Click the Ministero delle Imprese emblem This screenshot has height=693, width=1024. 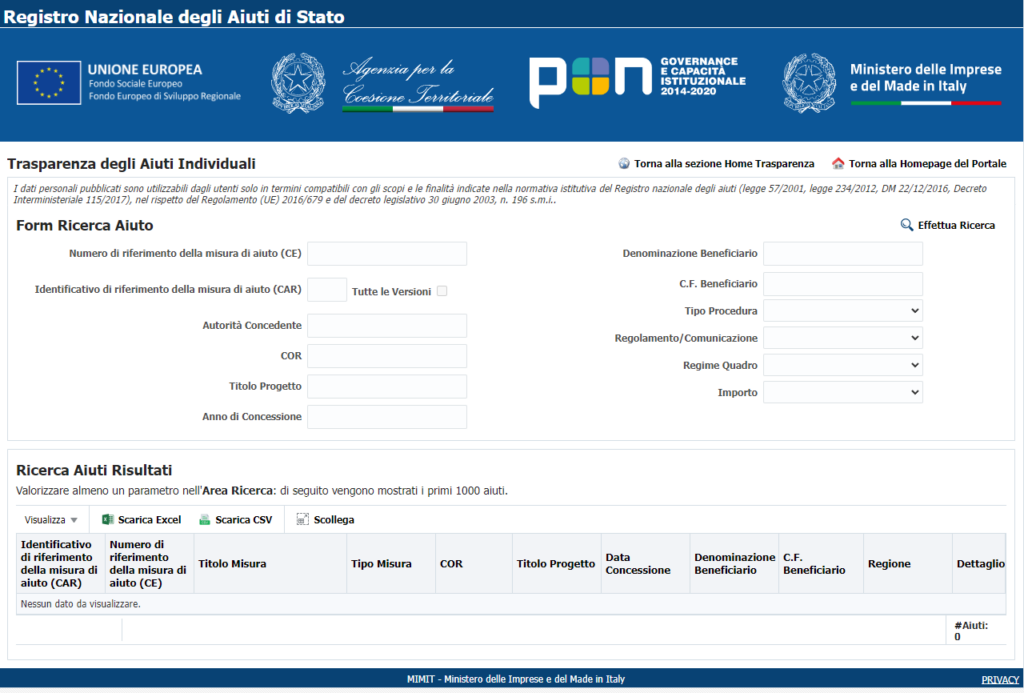(809, 83)
